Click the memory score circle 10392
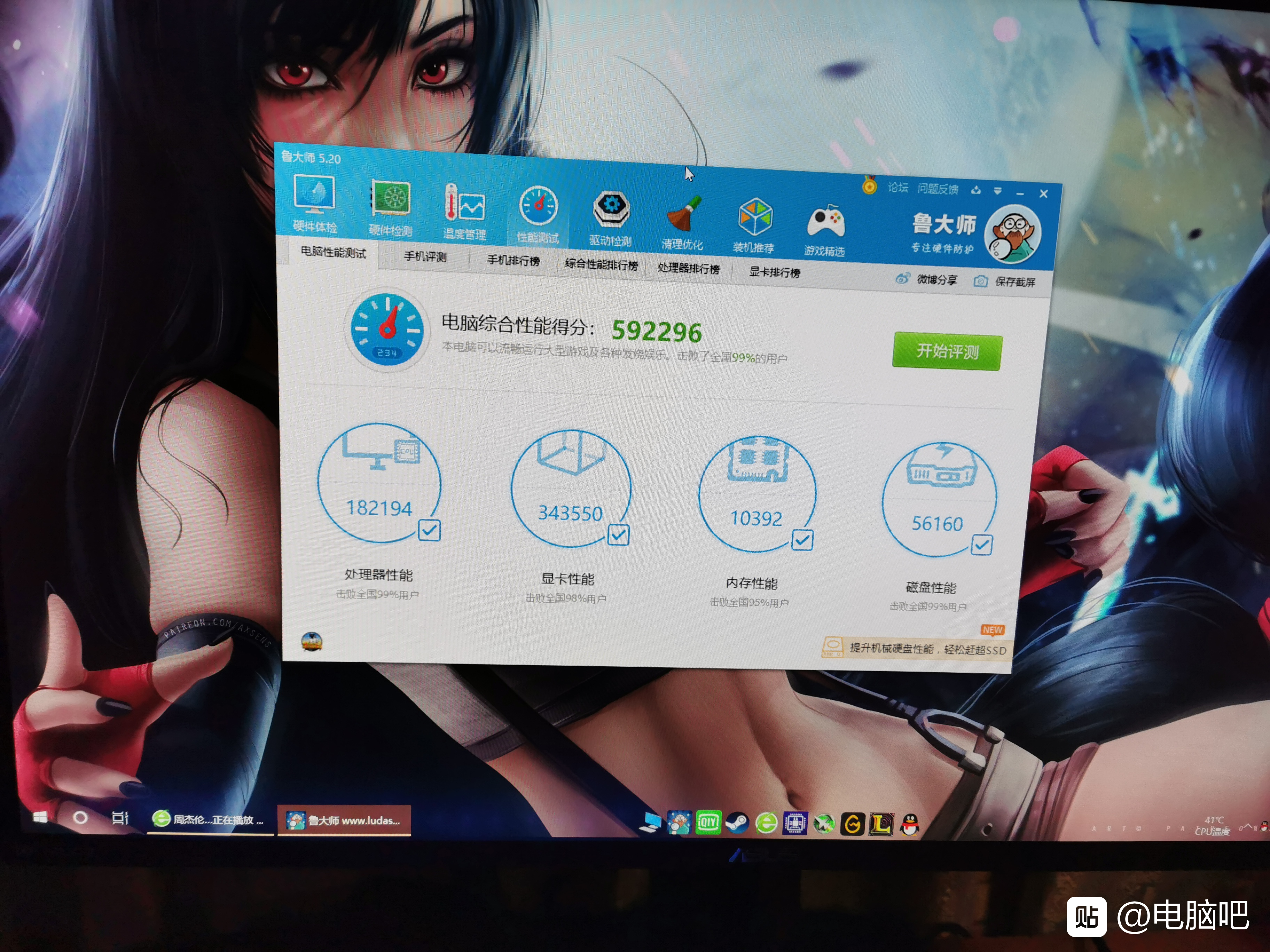The image size is (1270, 952). pyautogui.click(x=757, y=494)
